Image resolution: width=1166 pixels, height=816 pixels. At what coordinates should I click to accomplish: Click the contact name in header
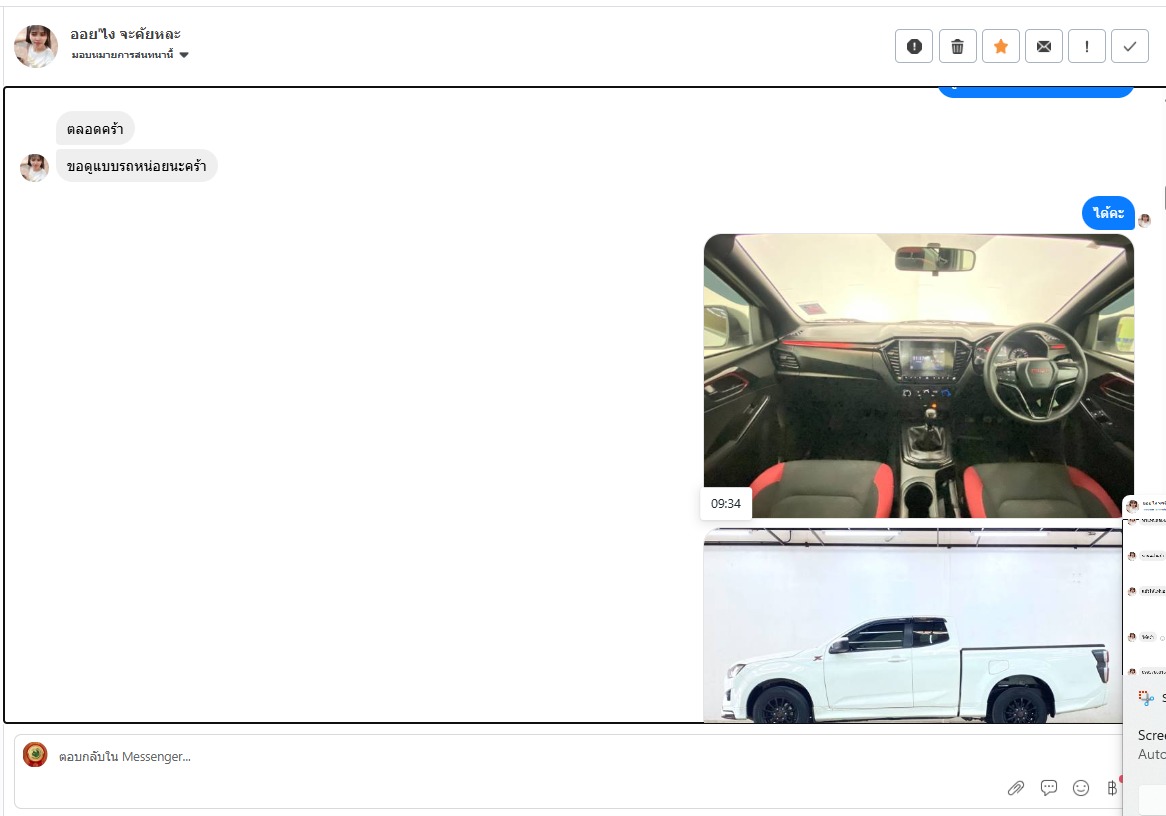point(125,33)
